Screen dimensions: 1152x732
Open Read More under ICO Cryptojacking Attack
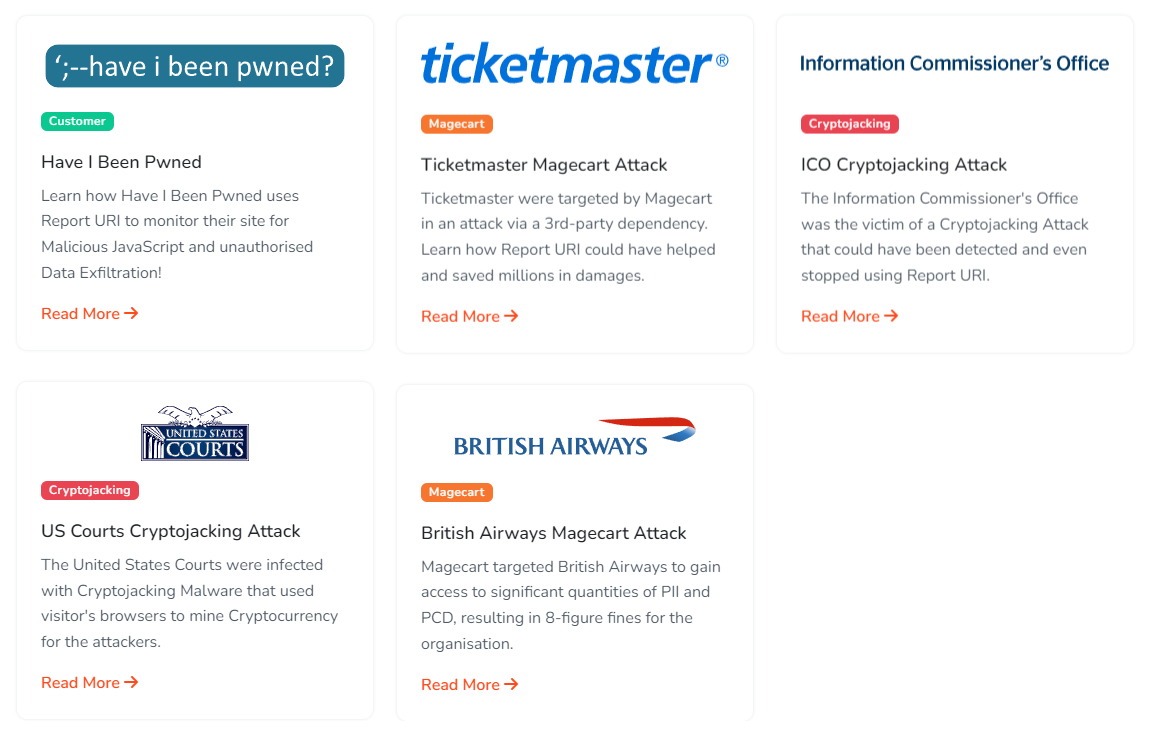point(849,317)
